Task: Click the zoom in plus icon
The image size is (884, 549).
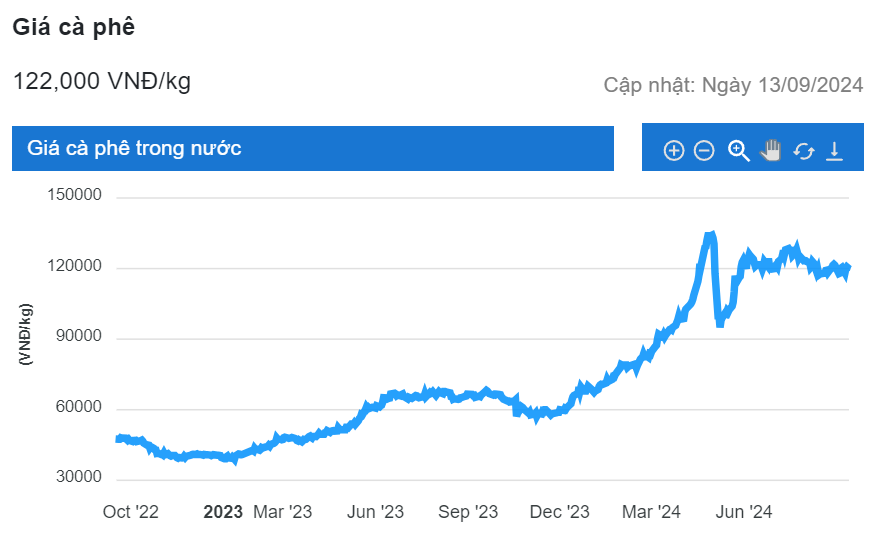Action: 673,151
